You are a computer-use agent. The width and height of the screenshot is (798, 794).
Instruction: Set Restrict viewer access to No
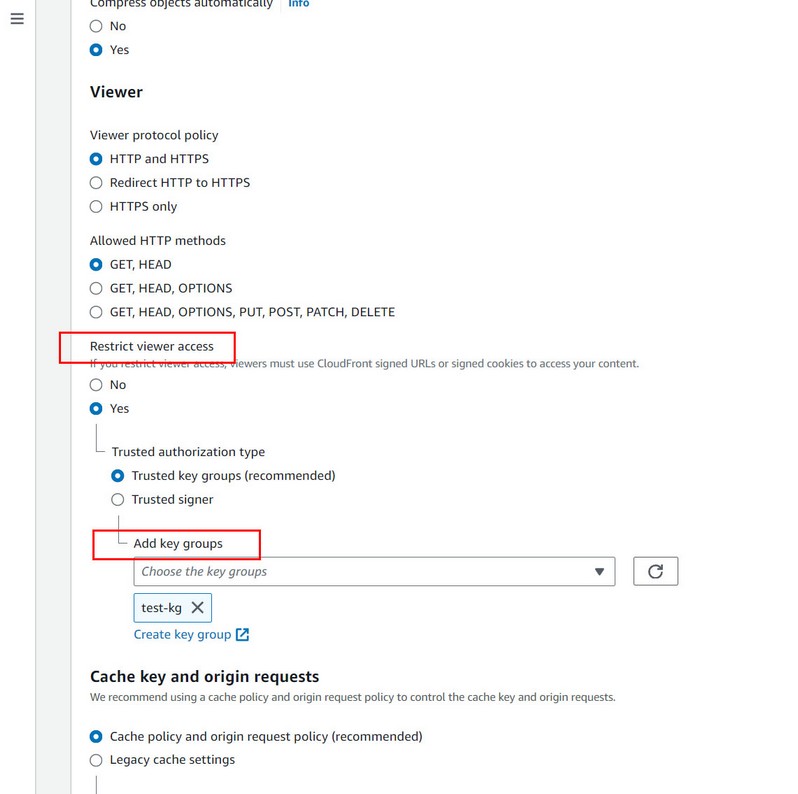96,385
